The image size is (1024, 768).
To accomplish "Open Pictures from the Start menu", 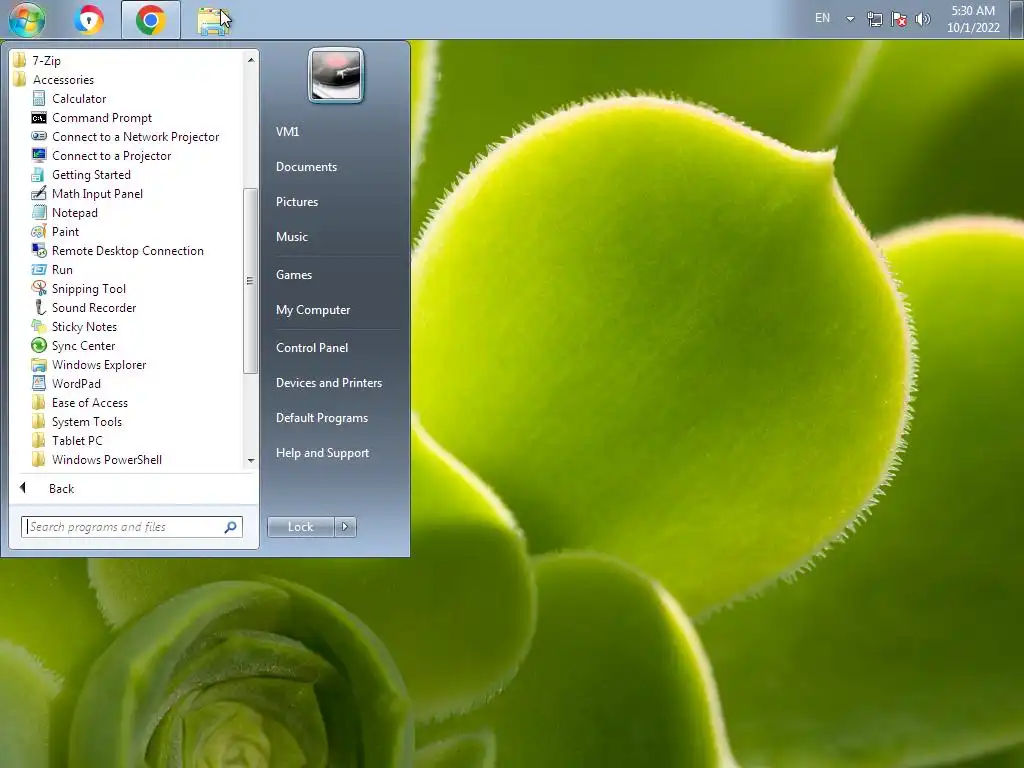I will 296,202.
